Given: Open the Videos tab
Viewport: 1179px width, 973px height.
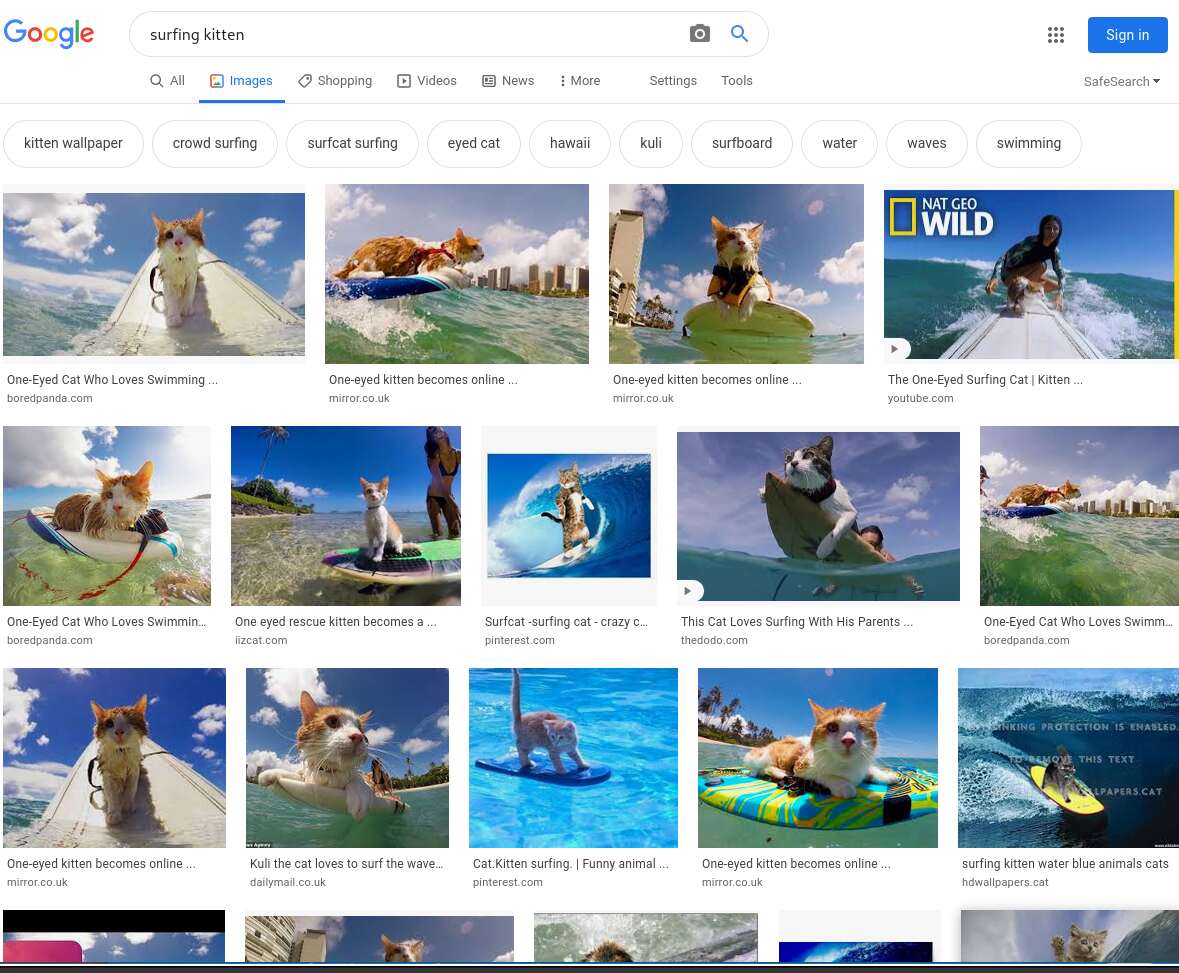Looking at the screenshot, I should 426,80.
